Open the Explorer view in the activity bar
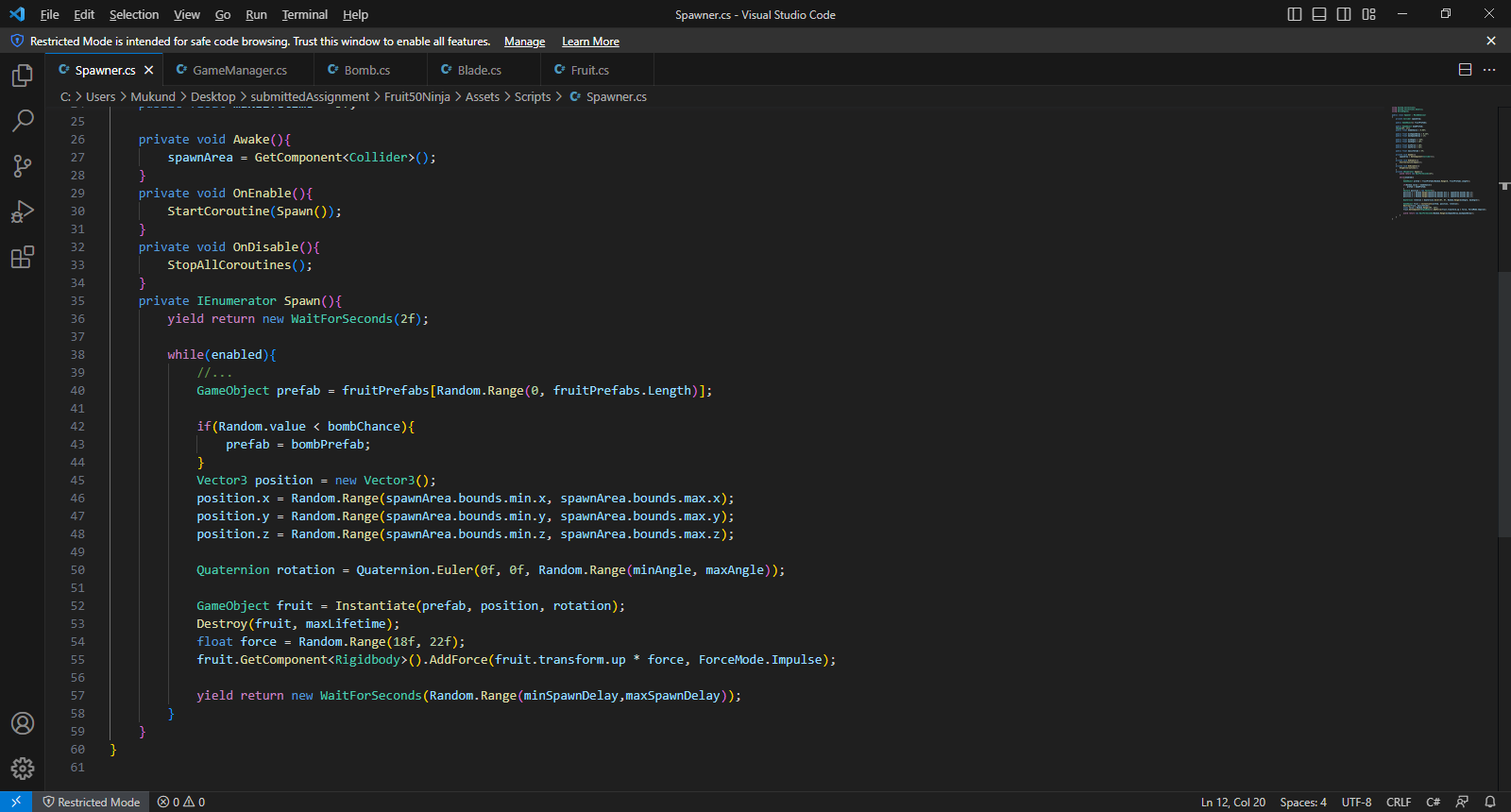Viewport: 1511px width, 812px height. [x=23, y=76]
